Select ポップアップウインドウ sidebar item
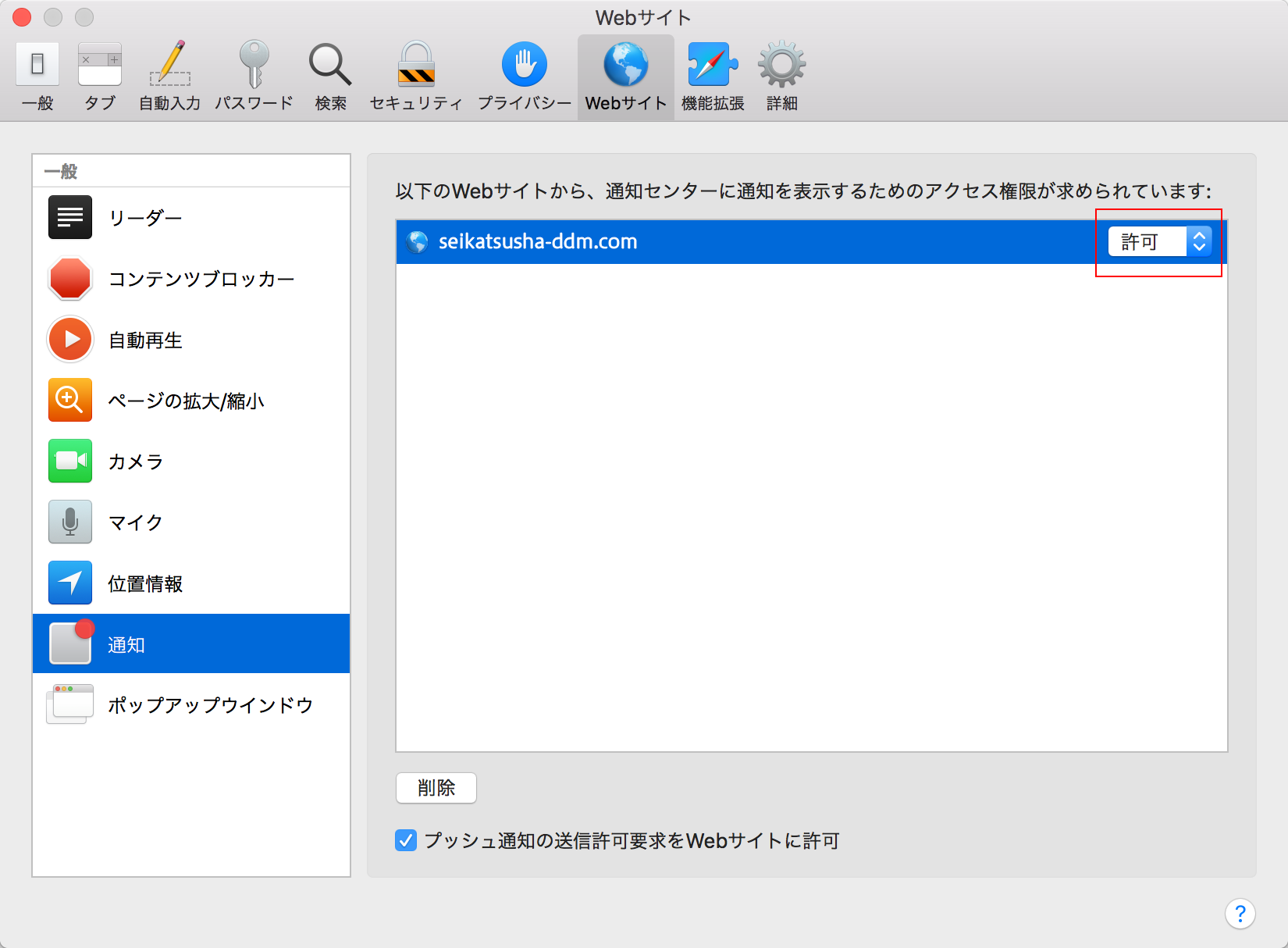This screenshot has height=948, width=1288. pos(191,705)
